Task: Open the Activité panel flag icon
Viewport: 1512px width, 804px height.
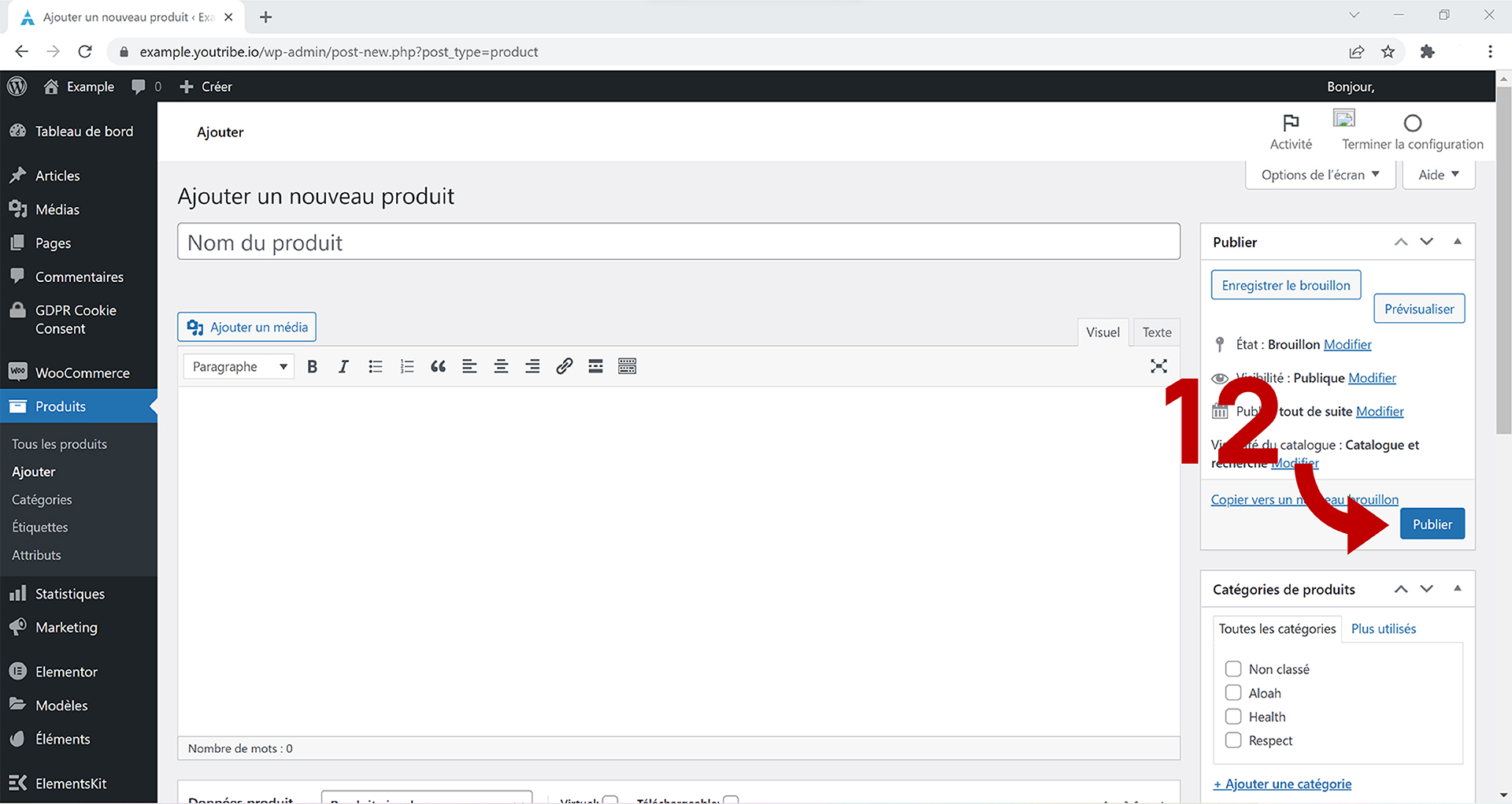Action: [x=1291, y=123]
